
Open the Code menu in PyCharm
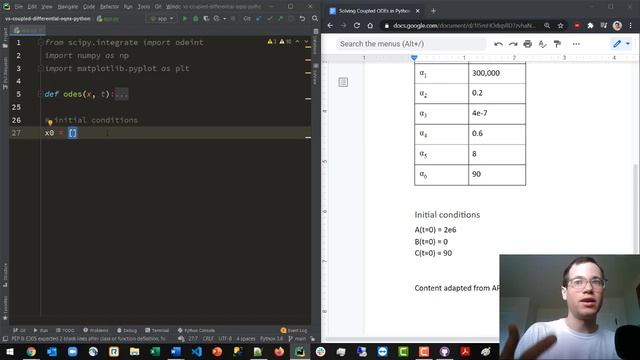89,7
